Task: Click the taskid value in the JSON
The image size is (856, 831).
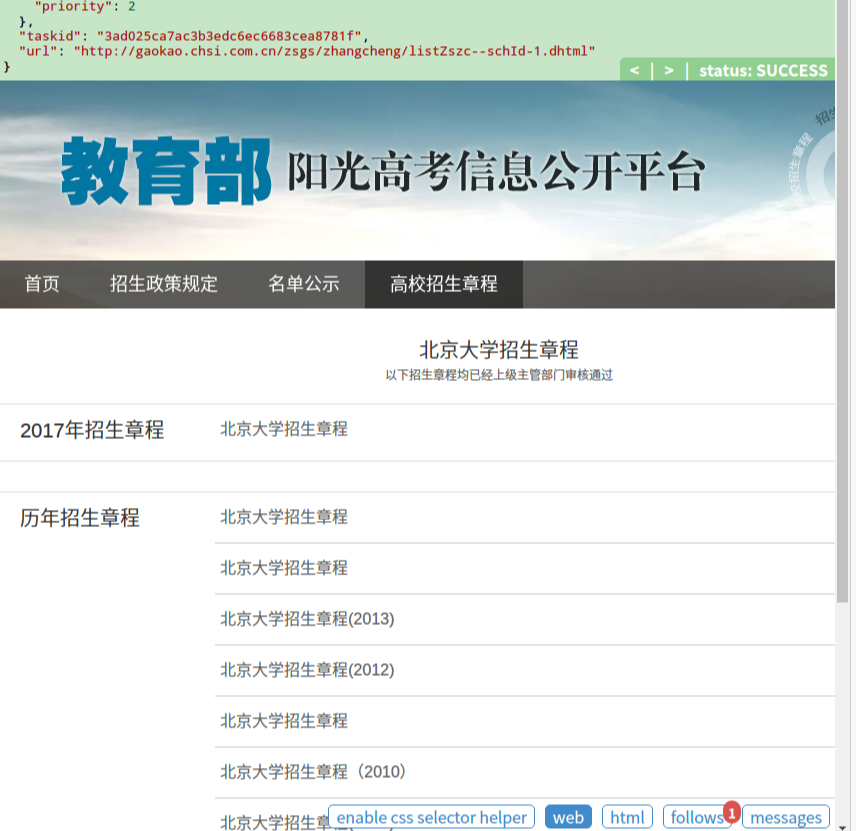Action: [x=229, y=36]
